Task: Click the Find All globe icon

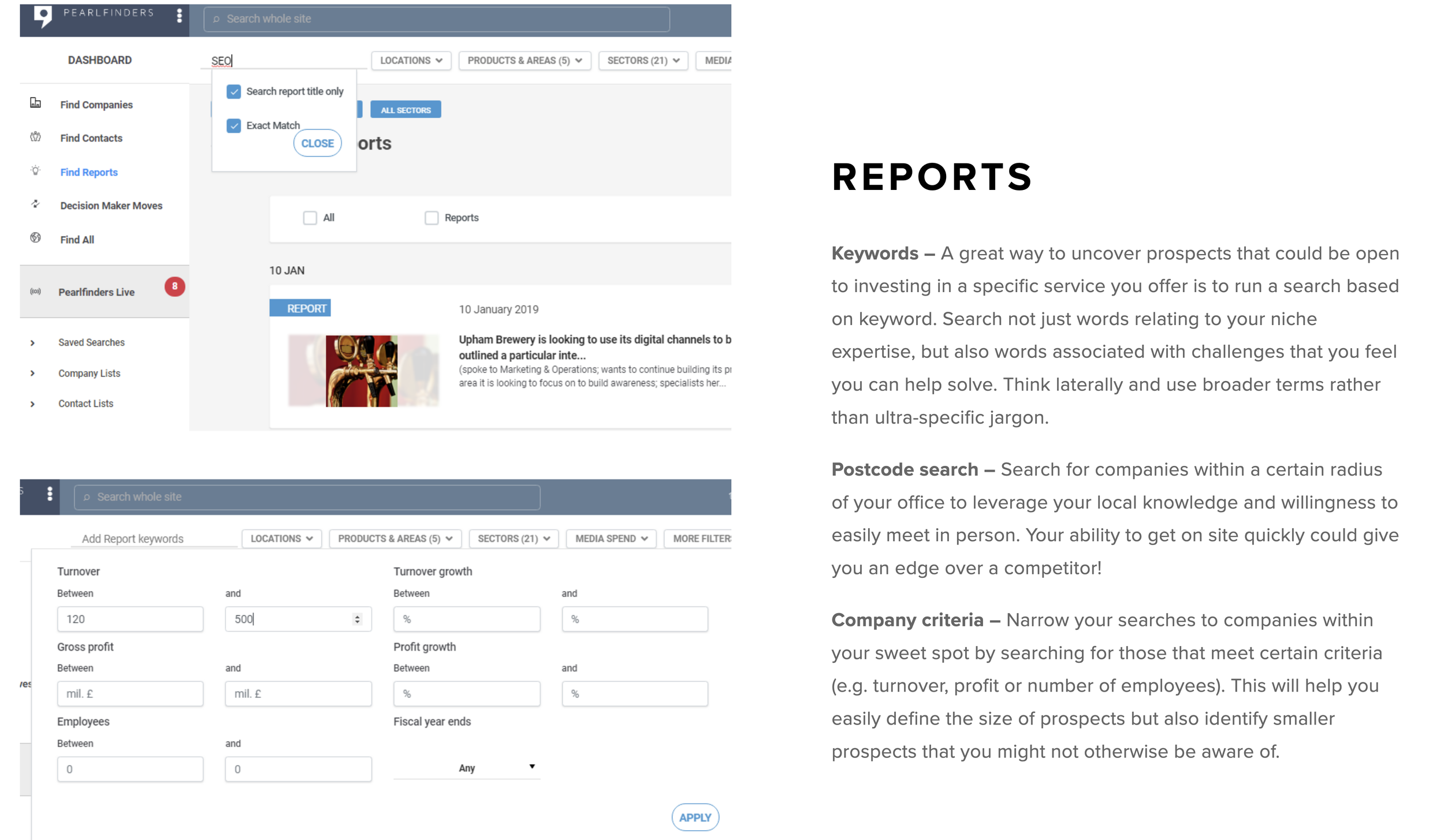Action: pyautogui.click(x=35, y=238)
